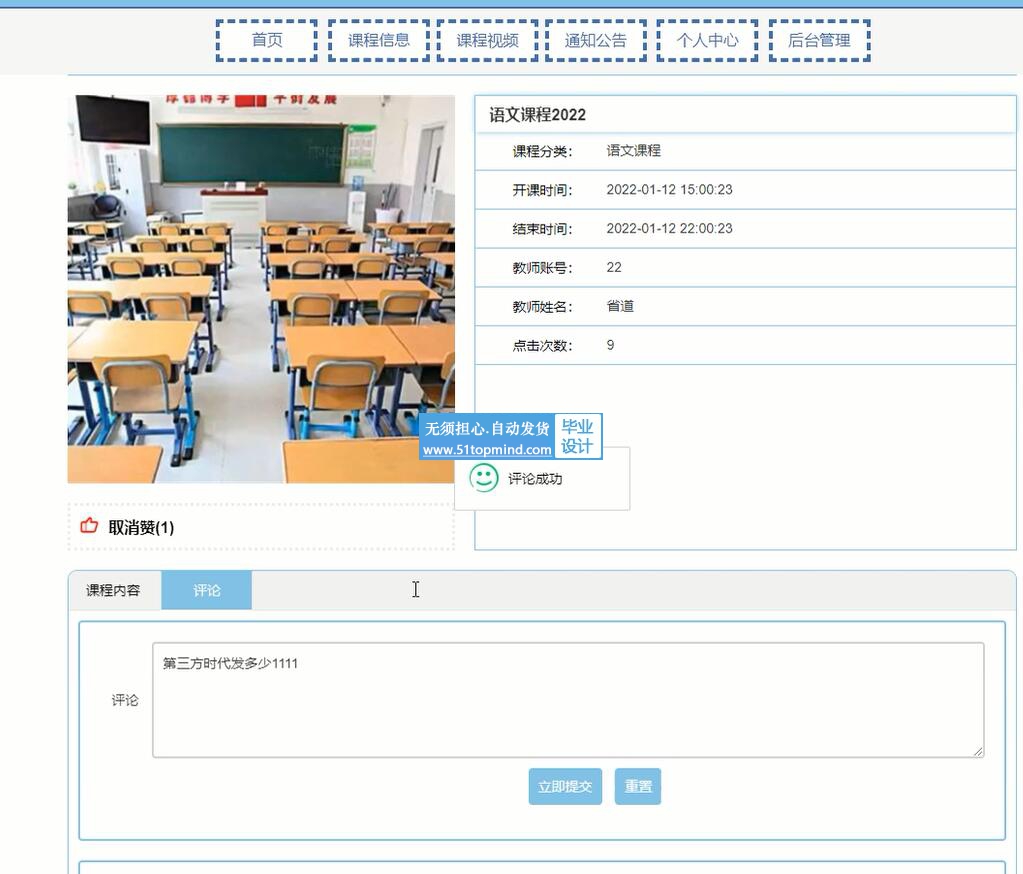Select the 评论 tab
The height and width of the screenshot is (874, 1023).
pyautogui.click(x=206, y=590)
